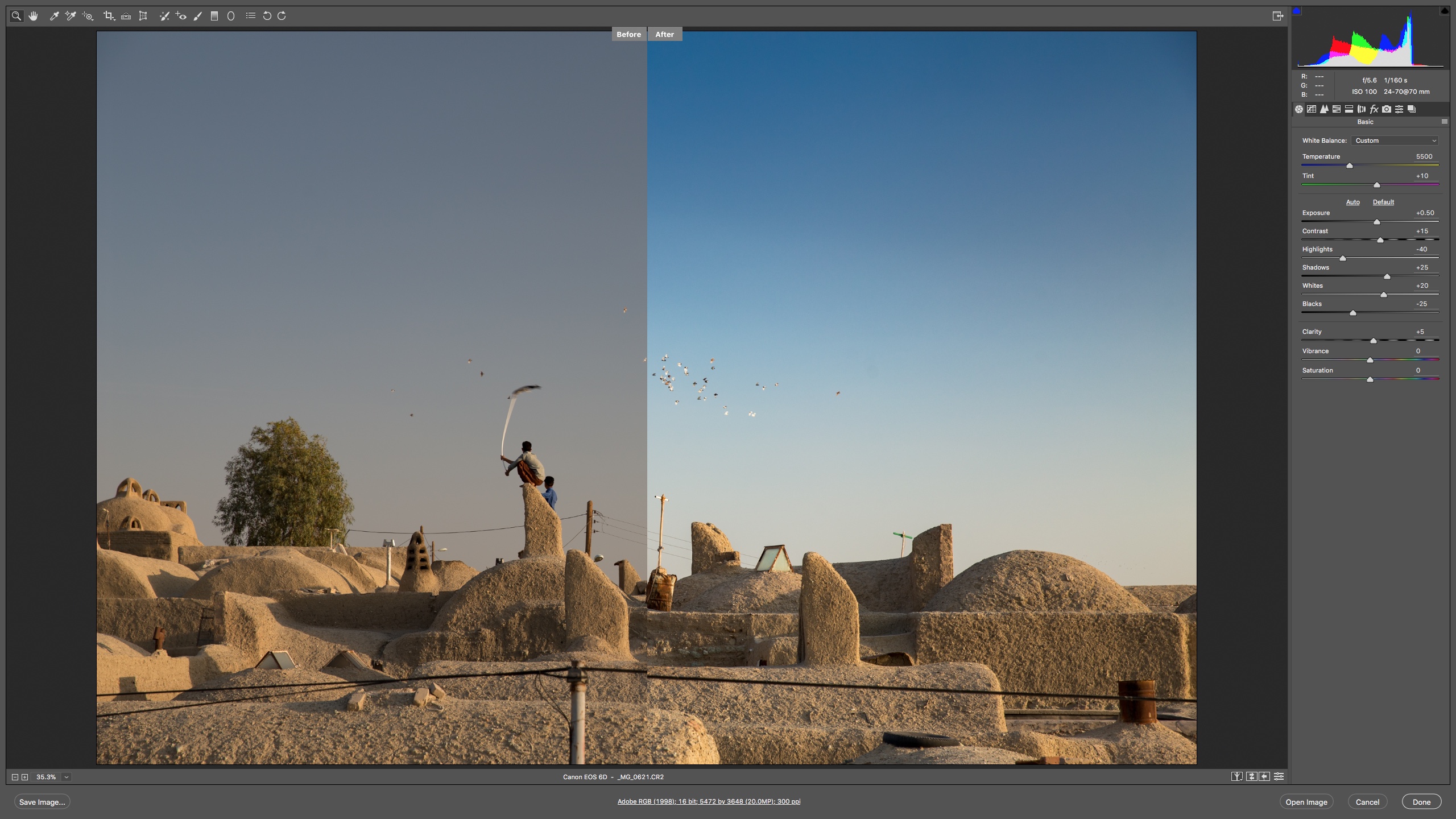Viewport: 1456px width, 819px height.
Task: Swap before and after settings
Action: [x=1251, y=776]
